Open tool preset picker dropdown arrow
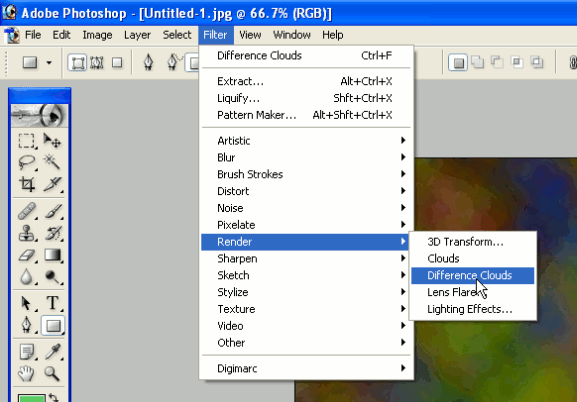Viewport: 577px width, 402px height. (49, 63)
